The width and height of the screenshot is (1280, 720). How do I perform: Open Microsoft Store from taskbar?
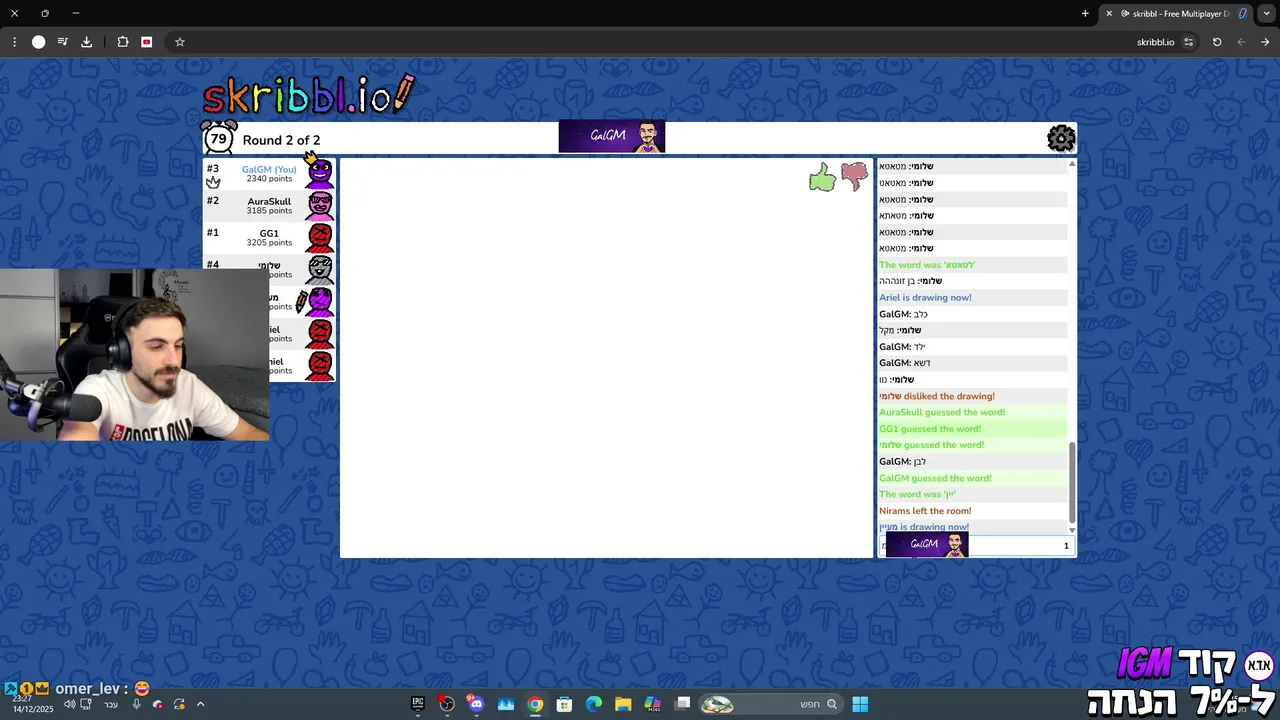click(564, 704)
